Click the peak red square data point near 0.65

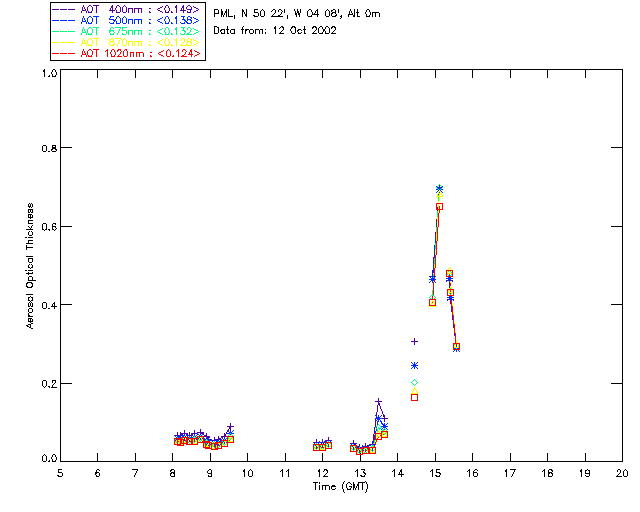[439, 207]
